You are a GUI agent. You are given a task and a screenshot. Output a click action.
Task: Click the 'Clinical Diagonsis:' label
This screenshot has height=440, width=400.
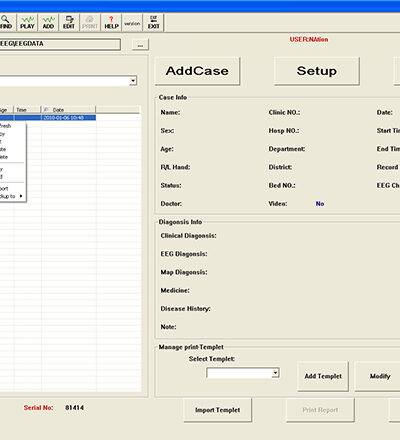188,236
